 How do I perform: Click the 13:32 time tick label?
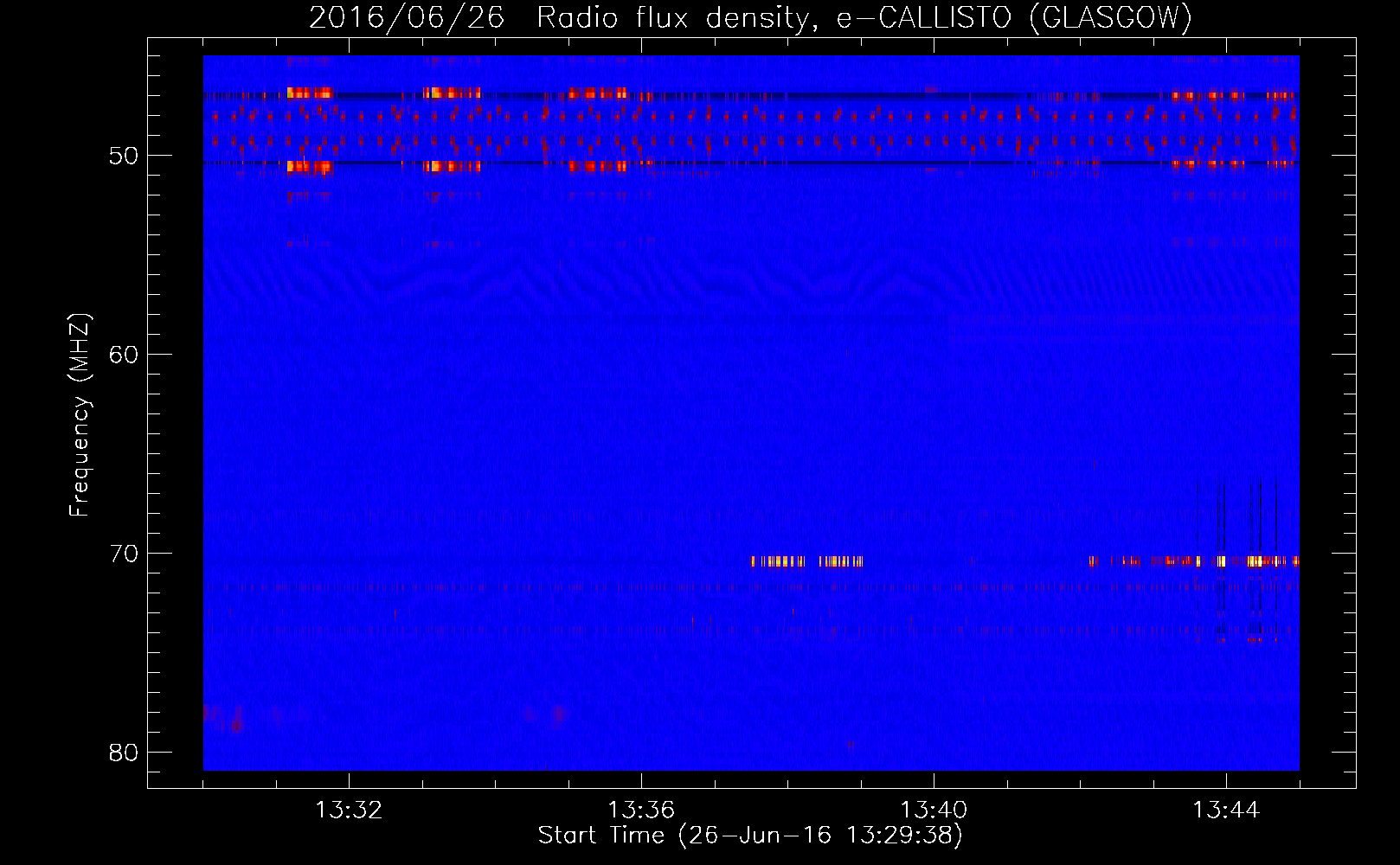tap(349, 811)
